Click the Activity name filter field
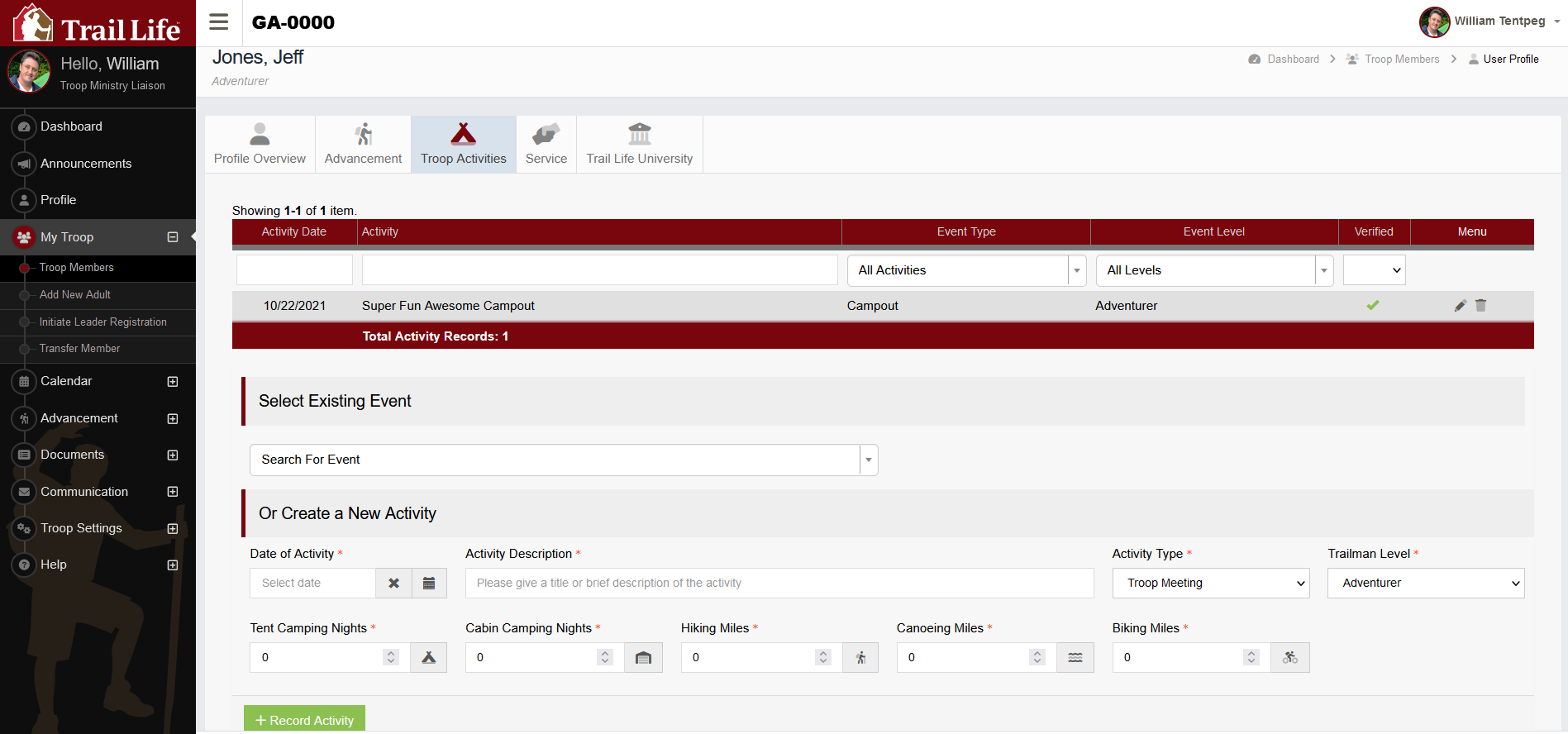The height and width of the screenshot is (734, 1568). coord(599,270)
